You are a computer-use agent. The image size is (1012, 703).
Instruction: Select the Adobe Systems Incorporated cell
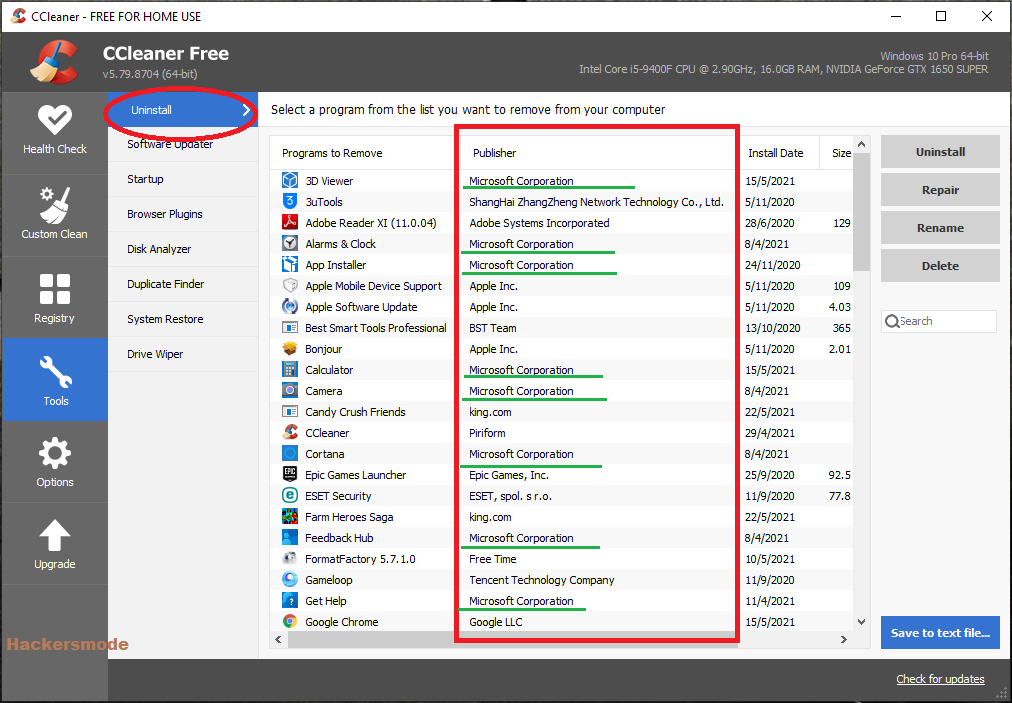(539, 223)
